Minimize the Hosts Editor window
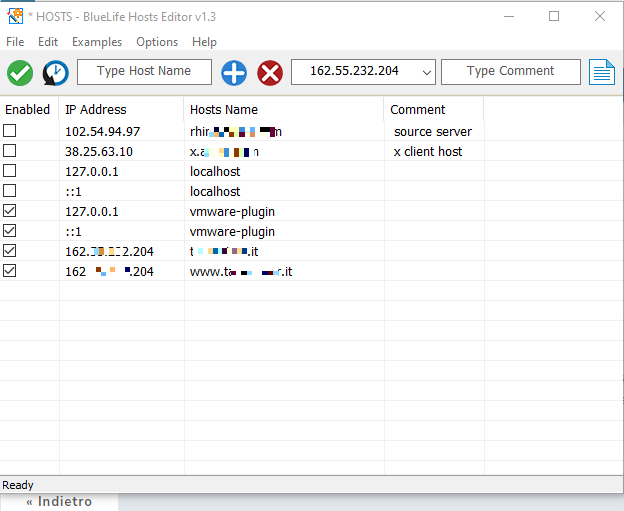This screenshot has height=511, width=624. (509, 16)
